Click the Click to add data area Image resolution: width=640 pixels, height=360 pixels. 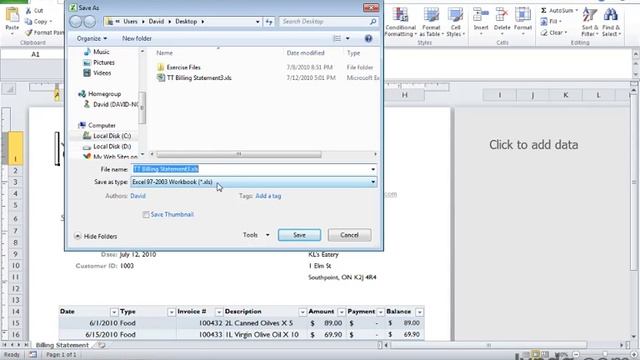click(x=533, y=145)
